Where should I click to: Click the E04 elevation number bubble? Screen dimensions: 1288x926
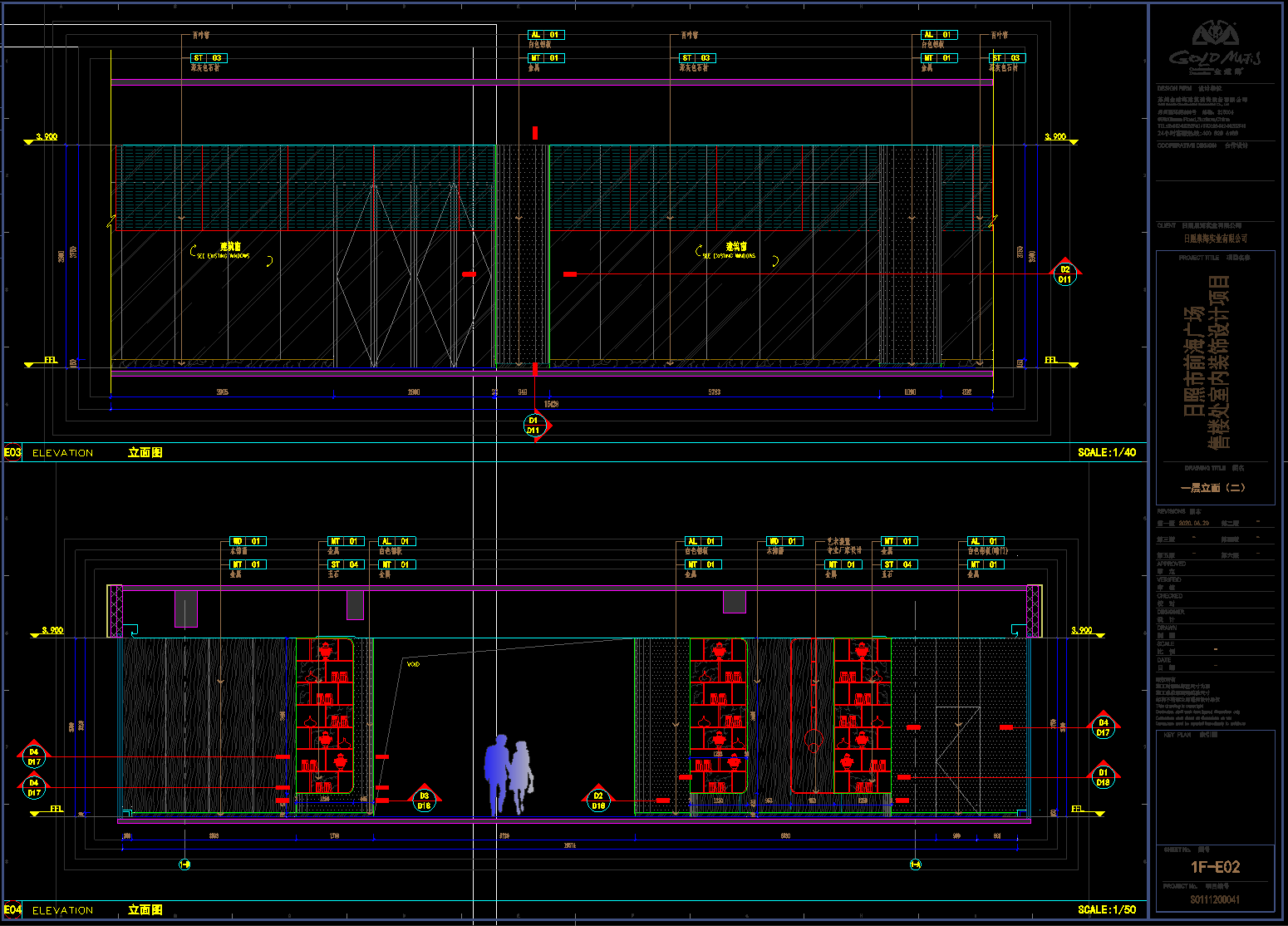point(12,909)
